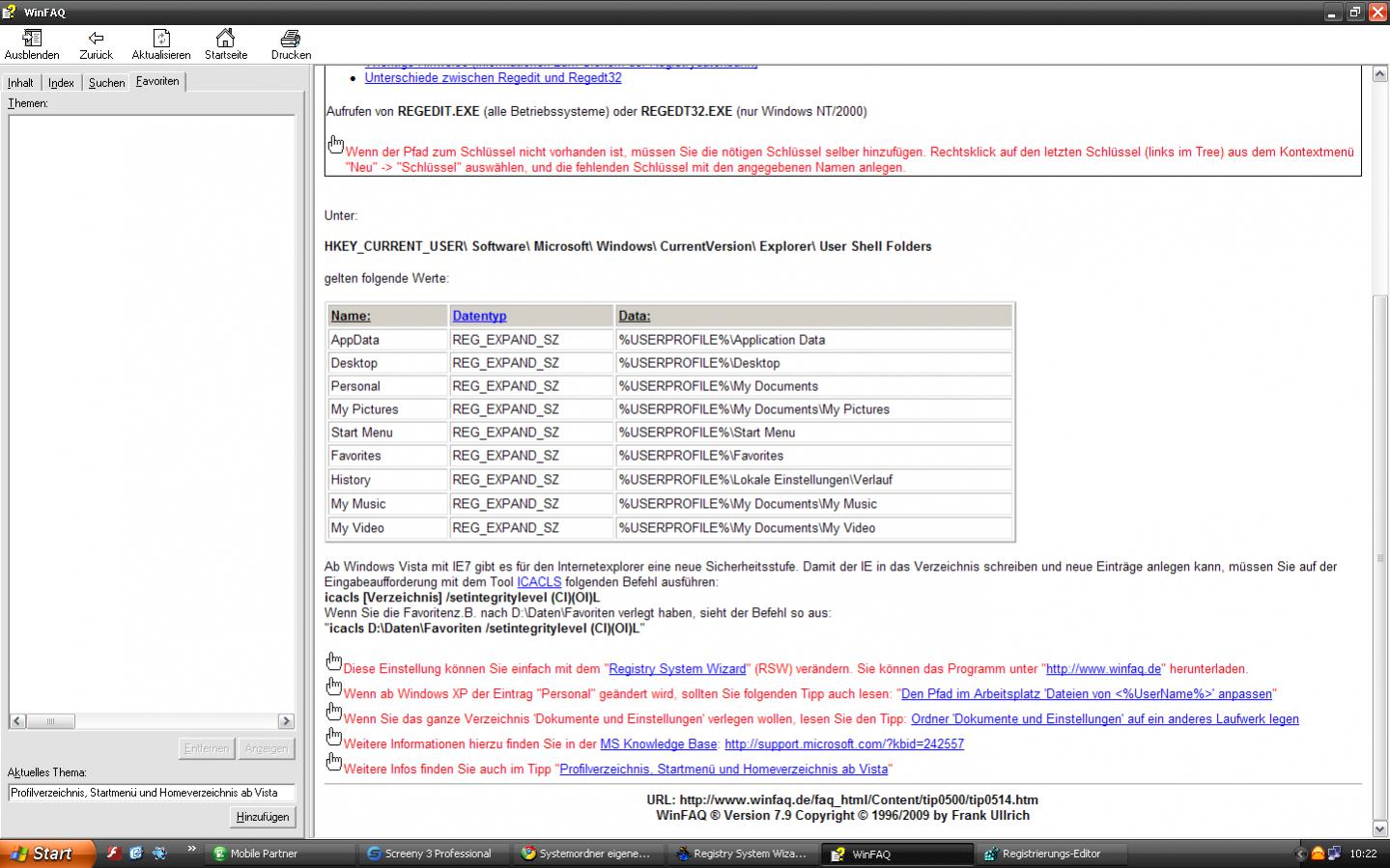
Task: Open 'Den Pfad im Arbeitsplatz' tip link
Action: coord(1087,694)
